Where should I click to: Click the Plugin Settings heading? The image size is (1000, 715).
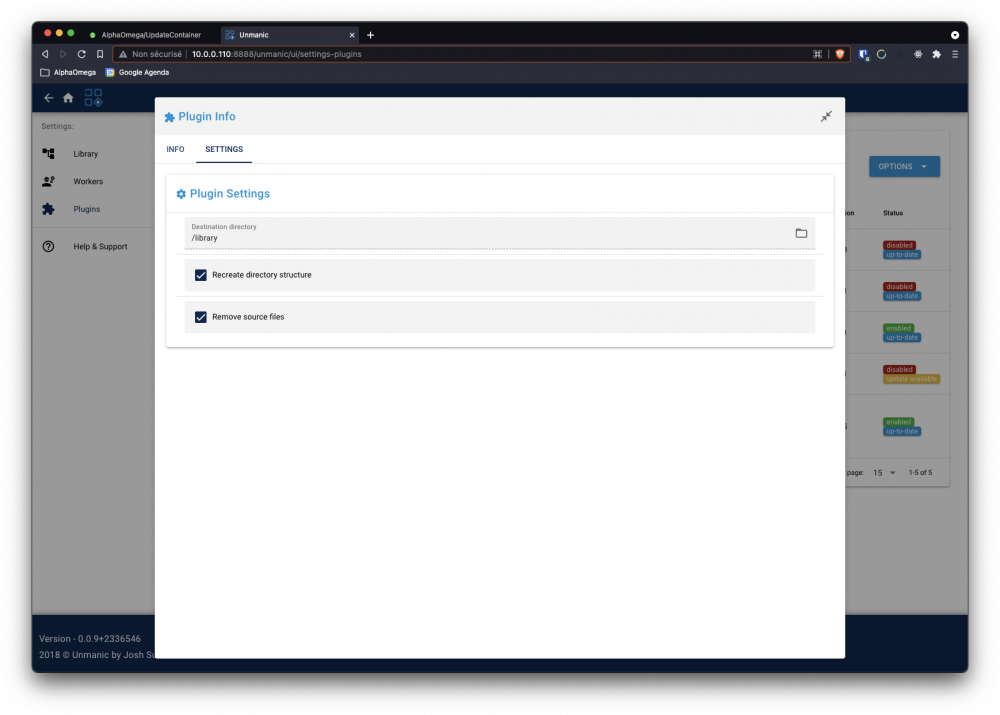pyautogui.click(x=230, y=194)
